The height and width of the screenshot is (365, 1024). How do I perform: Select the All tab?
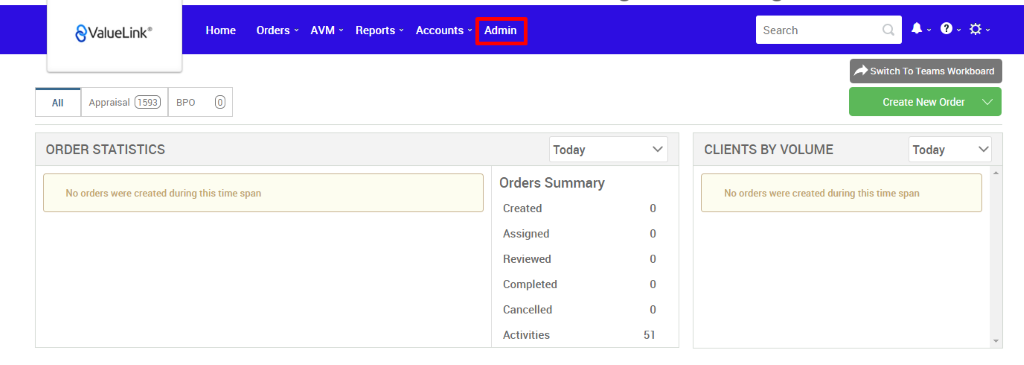57,103
